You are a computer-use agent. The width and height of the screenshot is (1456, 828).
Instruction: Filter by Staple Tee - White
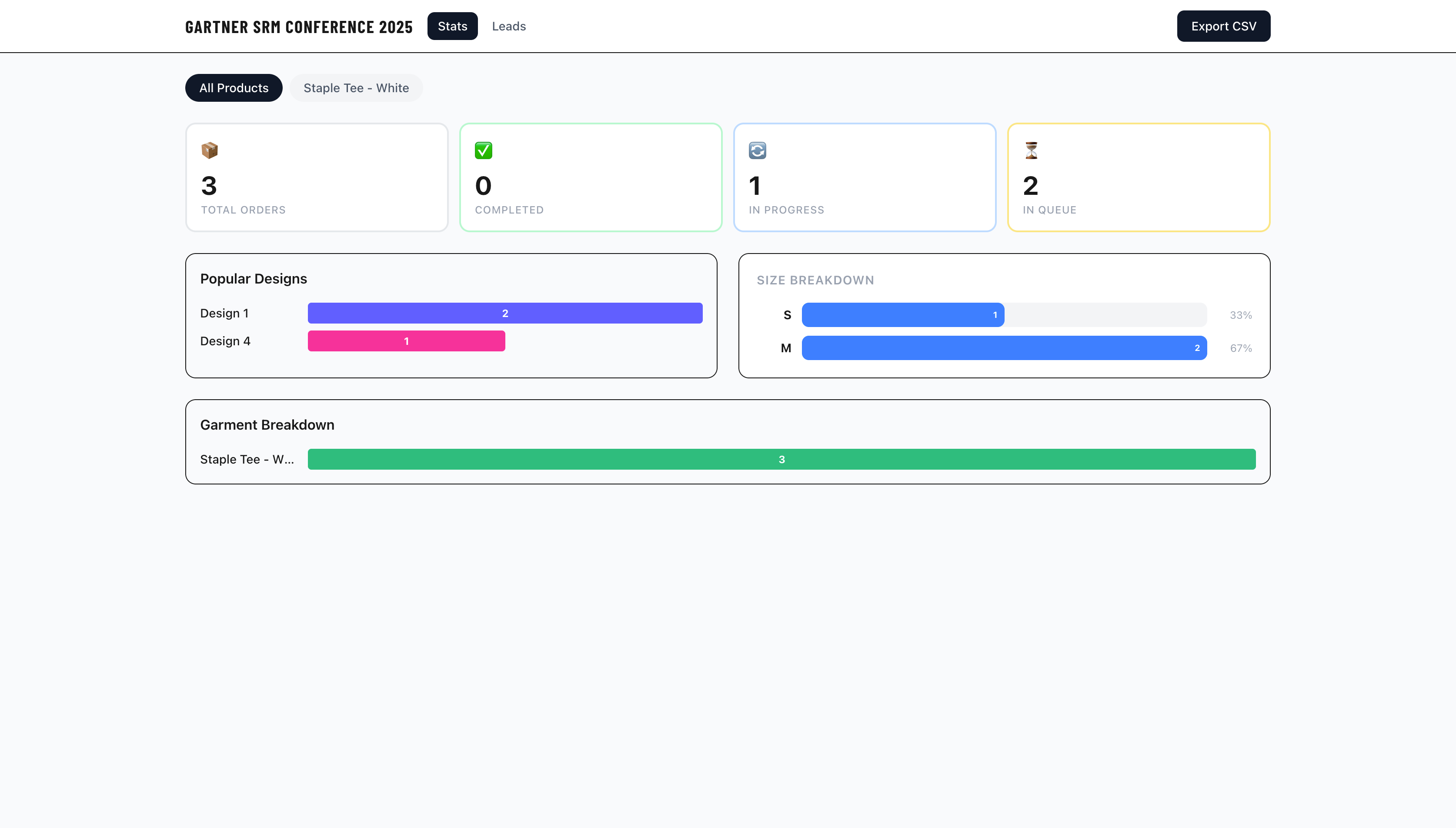pyautogui.click(x=356, y=88)
